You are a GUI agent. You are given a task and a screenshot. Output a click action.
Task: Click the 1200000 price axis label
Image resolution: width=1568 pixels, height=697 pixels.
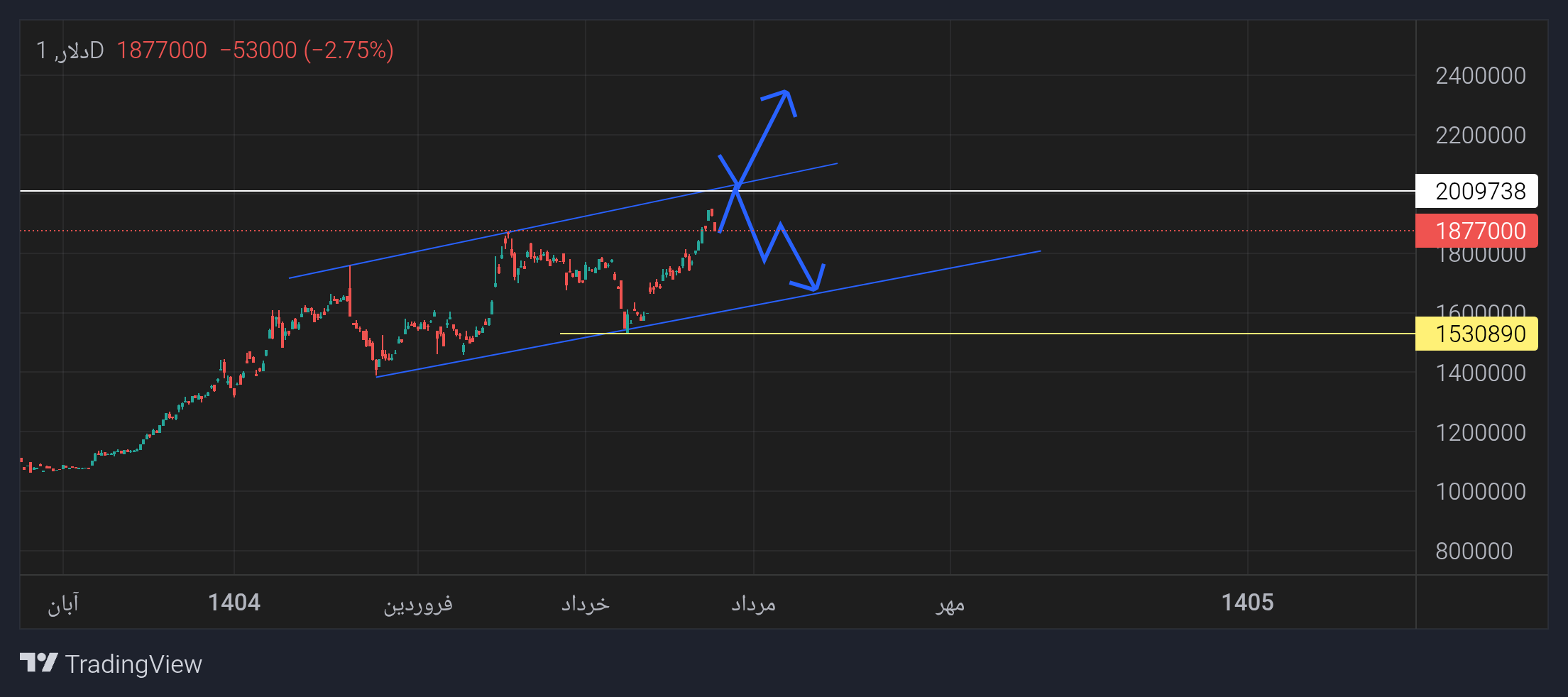[x=1481, y=432]
